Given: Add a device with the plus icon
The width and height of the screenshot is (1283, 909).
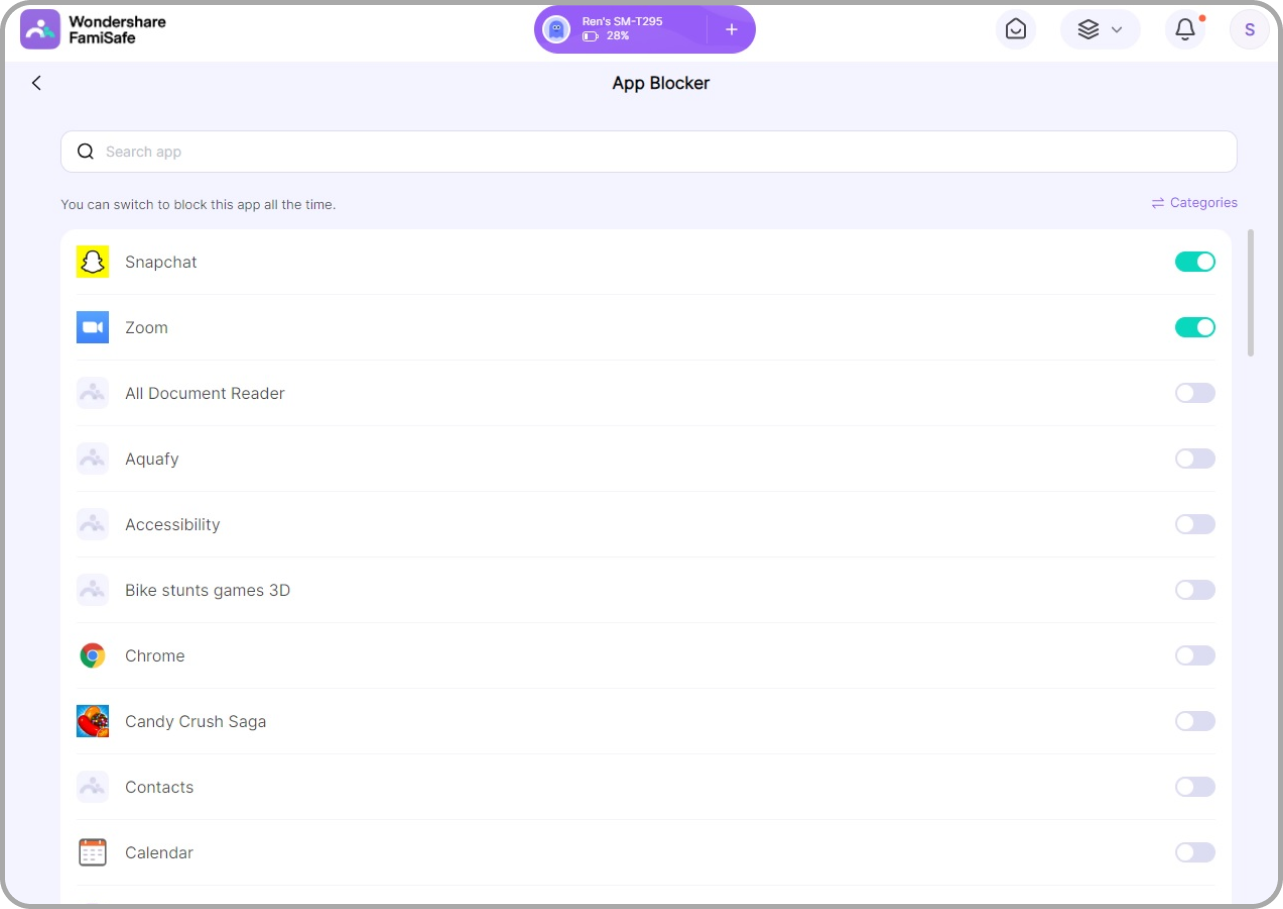Looking at the screenshot, I should point(731,29).
